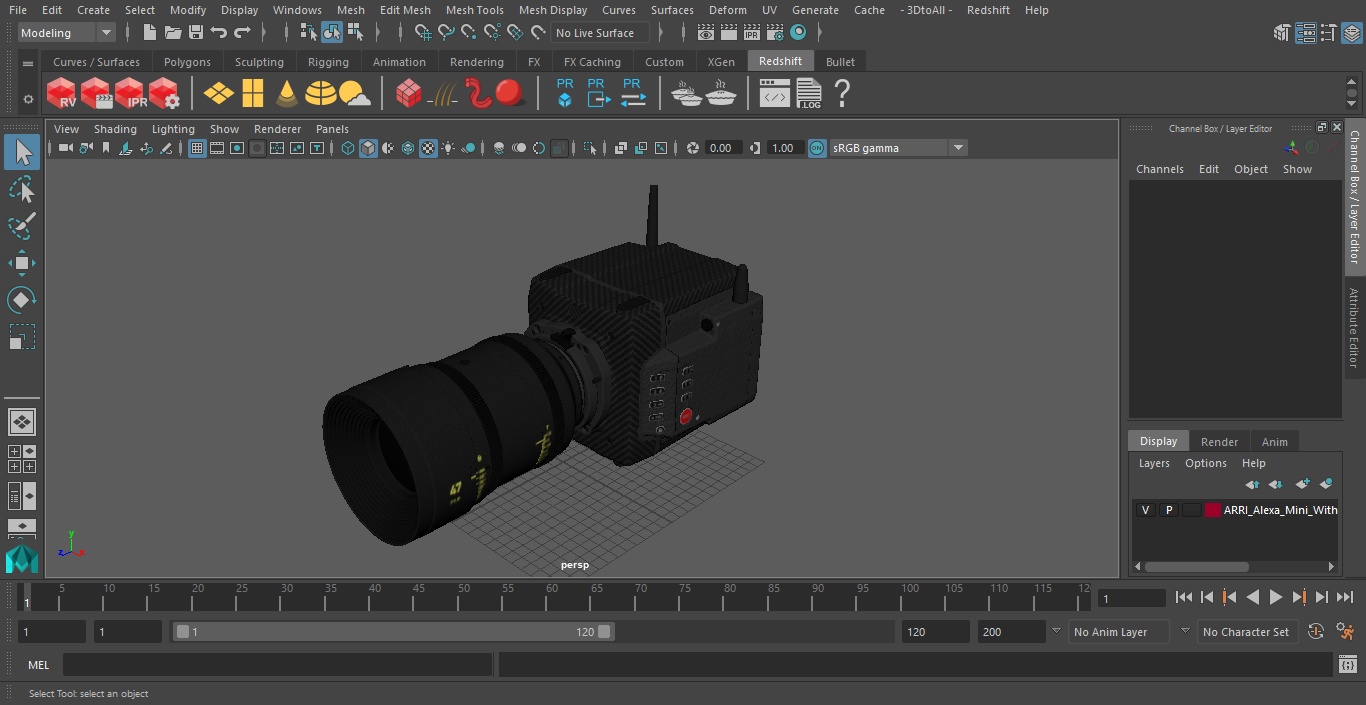Screen dimensions: 1366x705
Task: Activate the Rotate tool
Action: (21, 300)
